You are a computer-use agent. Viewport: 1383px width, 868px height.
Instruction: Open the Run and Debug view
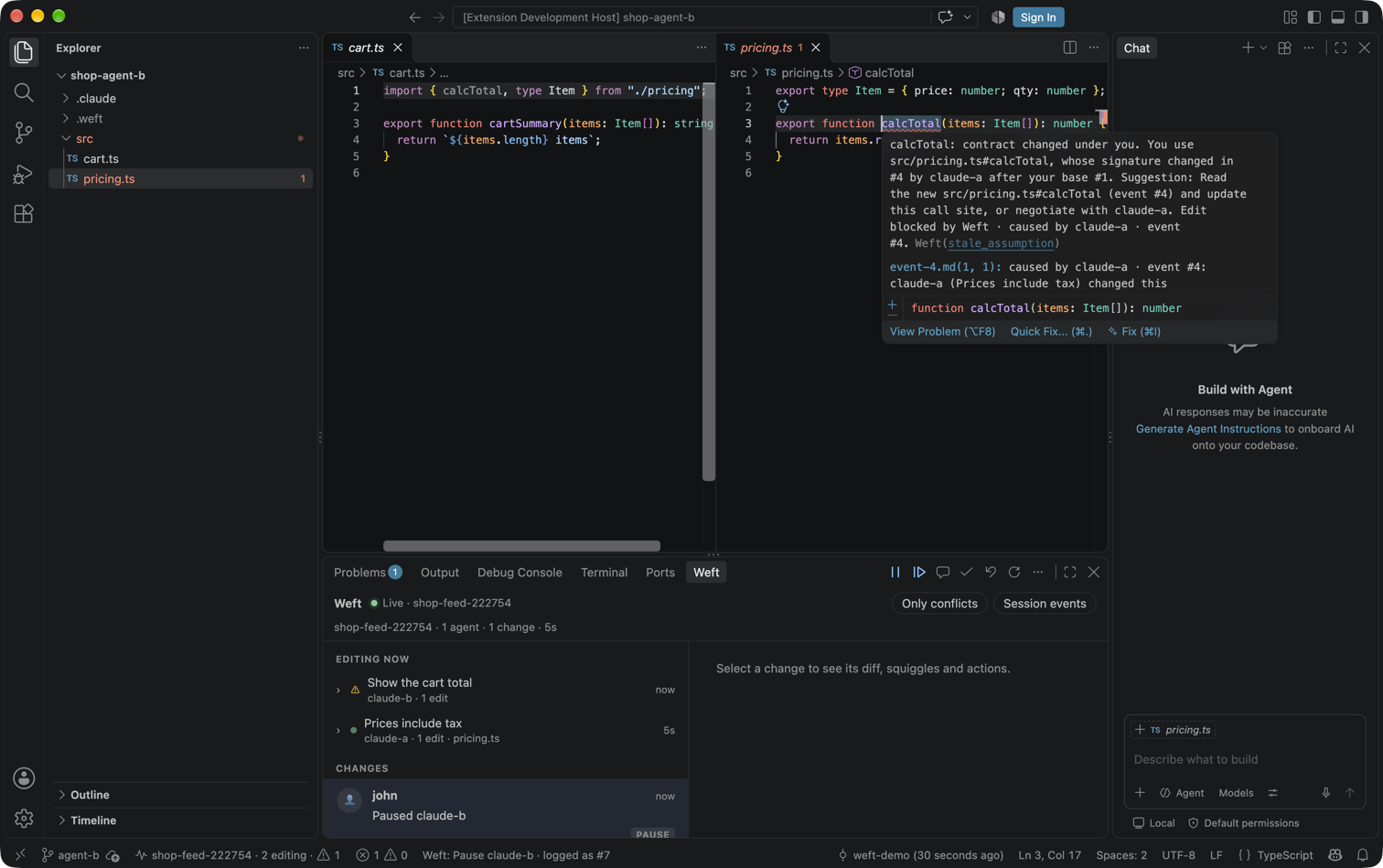24,173
